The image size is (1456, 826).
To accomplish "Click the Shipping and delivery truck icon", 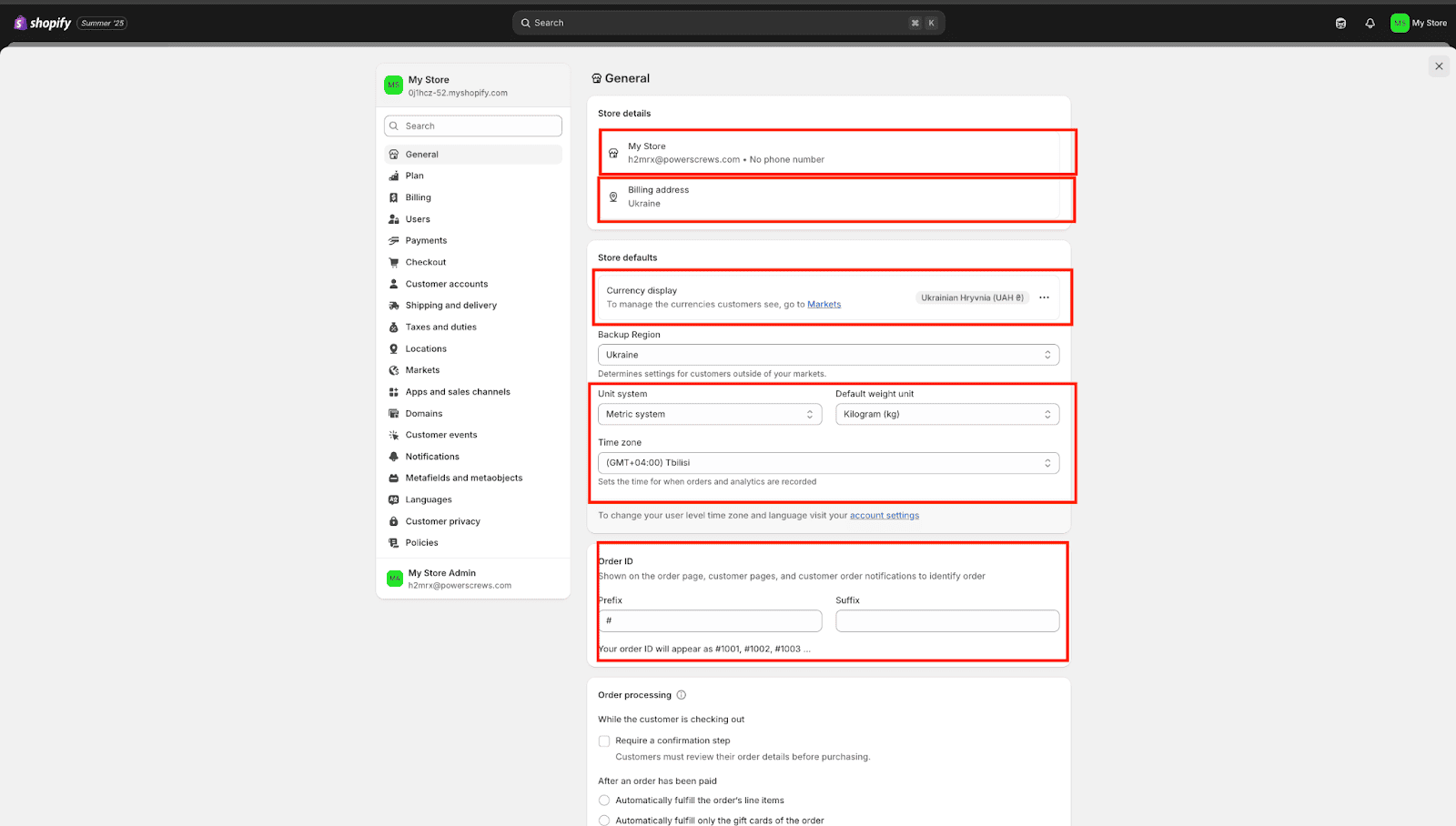I will point(394,306).
